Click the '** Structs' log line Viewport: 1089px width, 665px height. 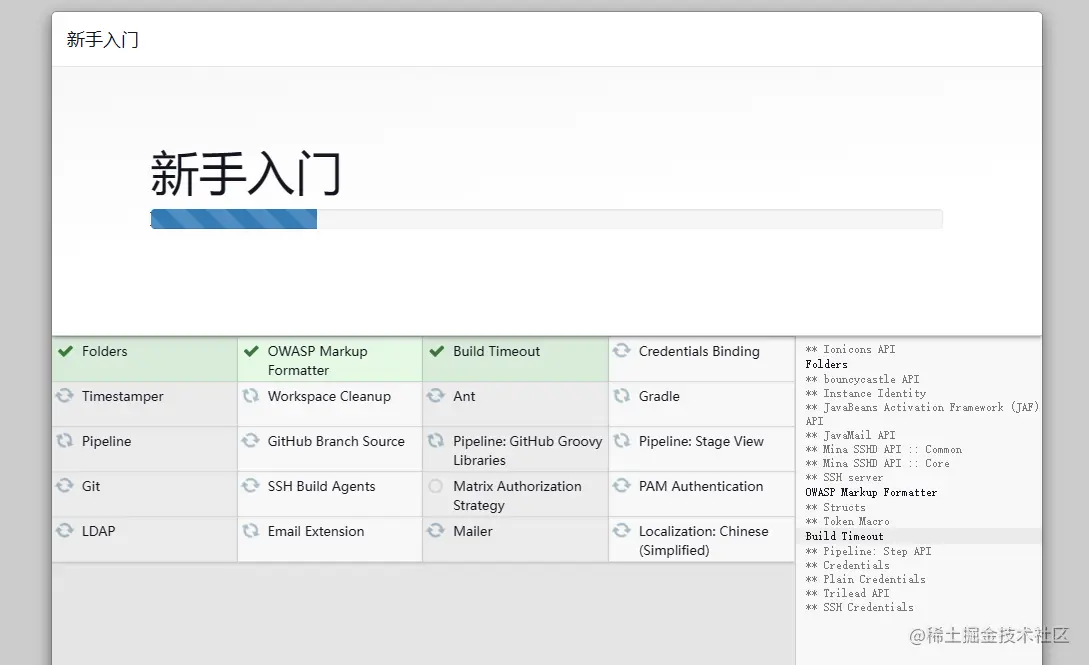pyautogui.click(x=836, y=507)
